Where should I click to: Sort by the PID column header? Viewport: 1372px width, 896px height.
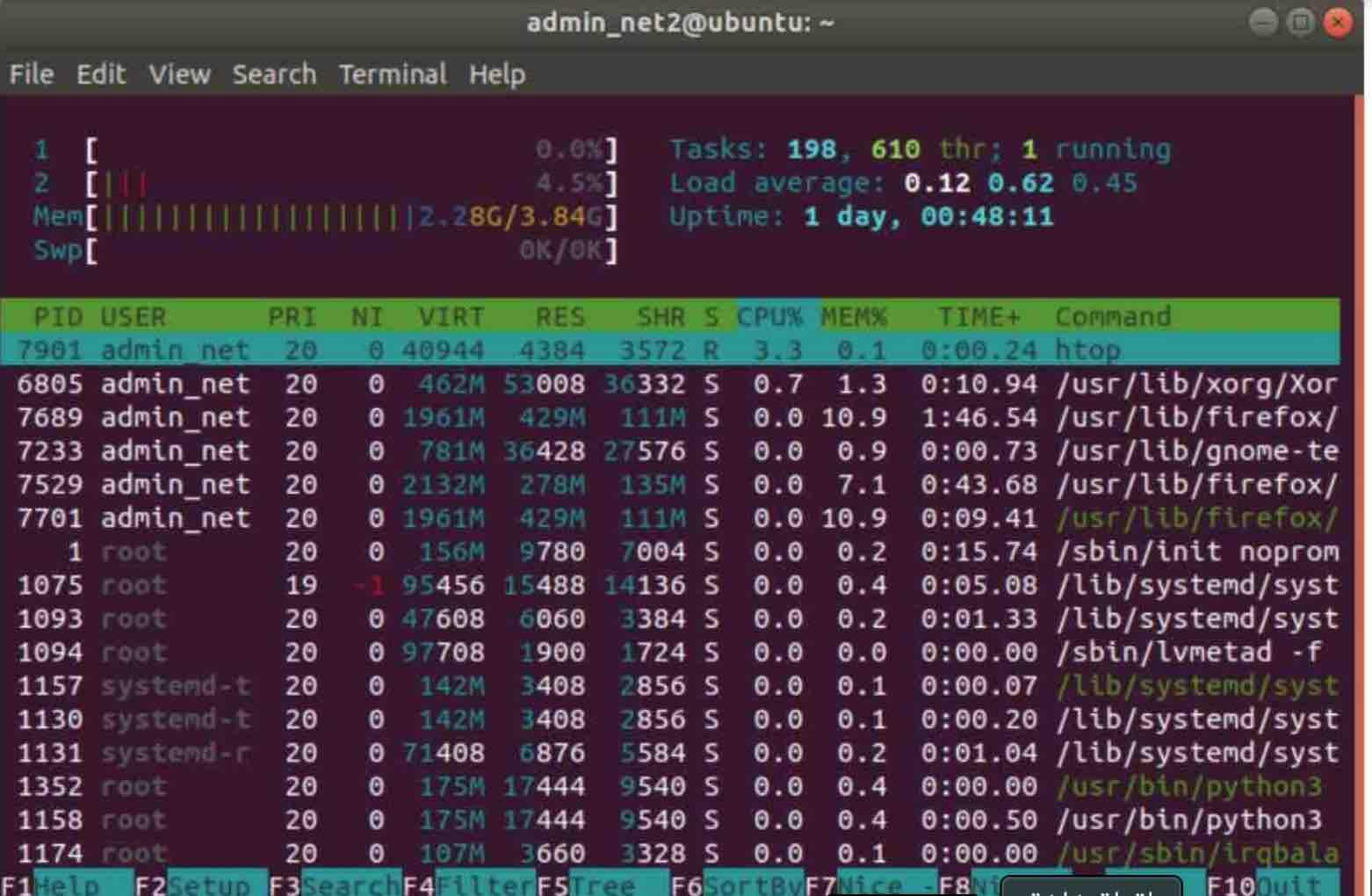[58, 316]
